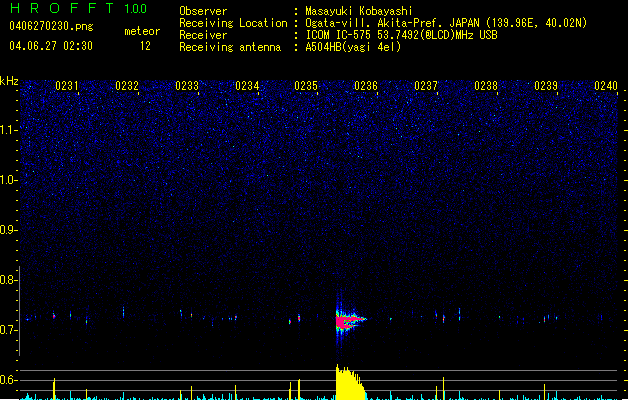Select the file name 0406270230.png
Screen dimensions: 629x400
51,26
